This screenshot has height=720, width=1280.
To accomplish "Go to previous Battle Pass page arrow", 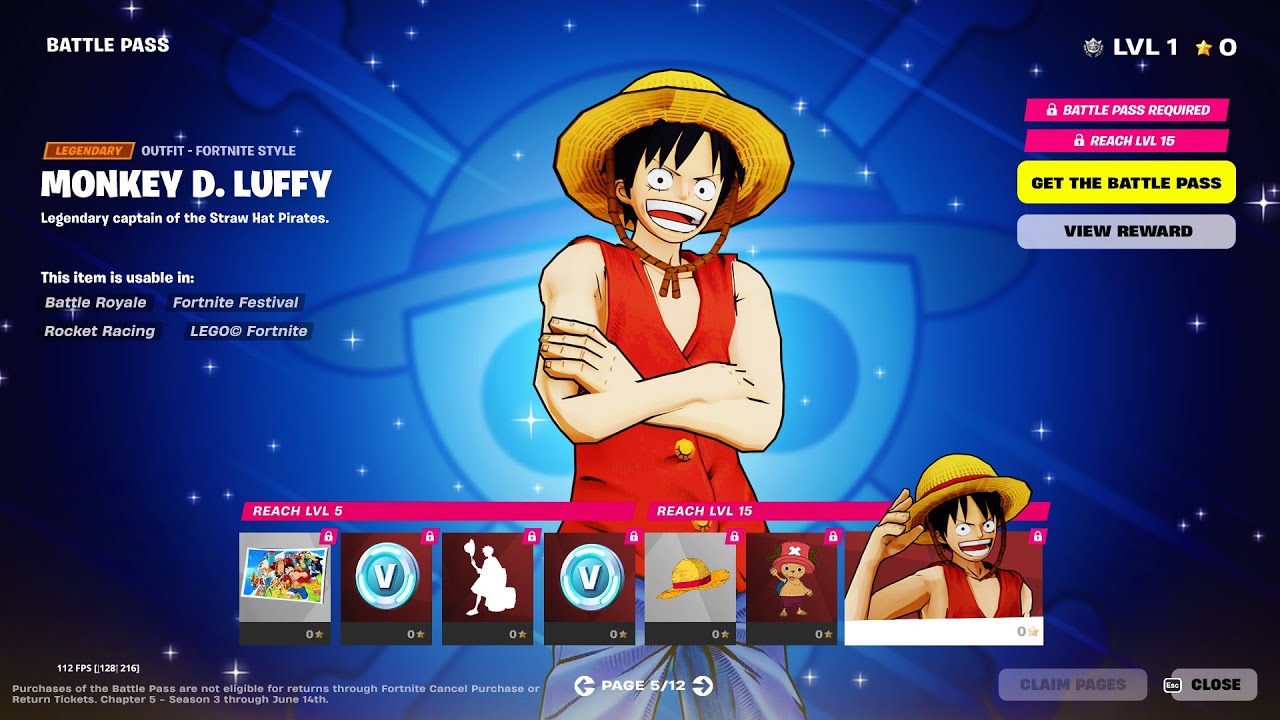I will [x=585, y=685].
